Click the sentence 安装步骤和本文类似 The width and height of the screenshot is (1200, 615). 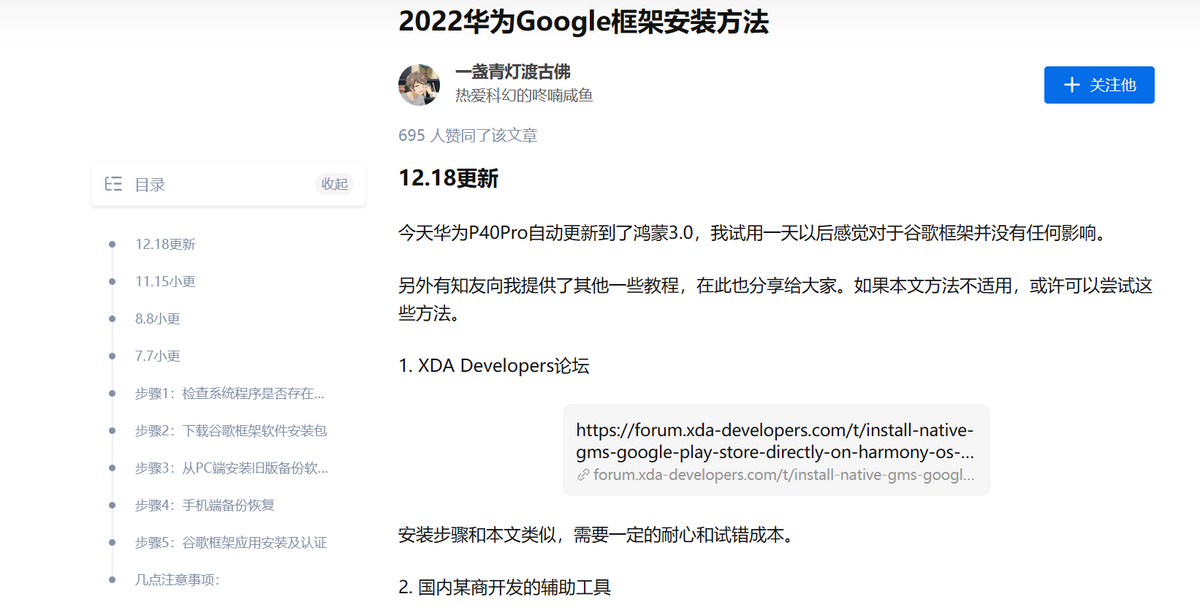596,535
